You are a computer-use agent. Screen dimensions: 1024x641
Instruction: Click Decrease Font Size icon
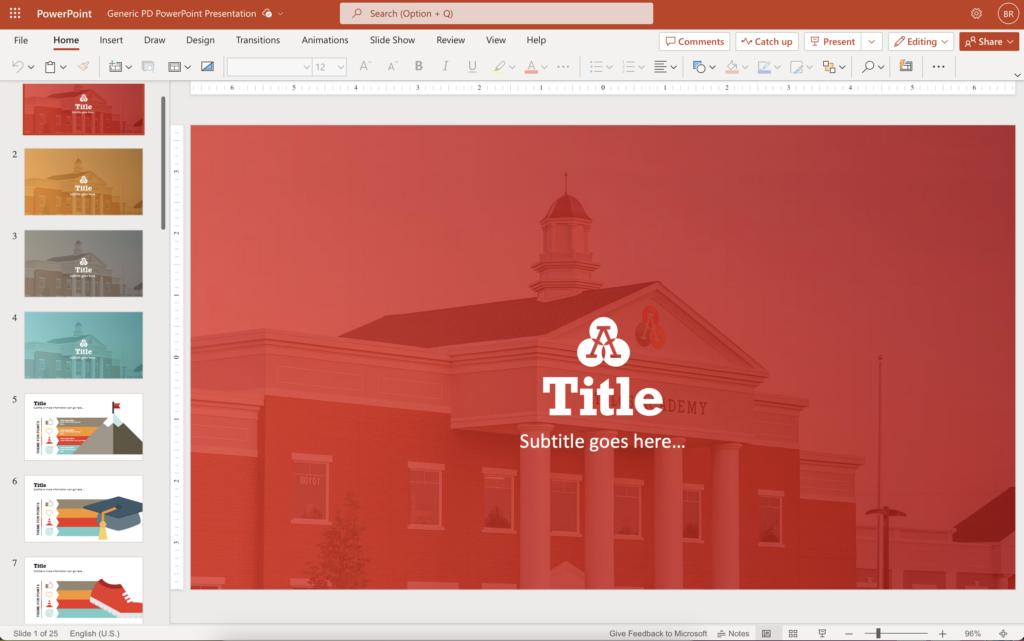391,67
